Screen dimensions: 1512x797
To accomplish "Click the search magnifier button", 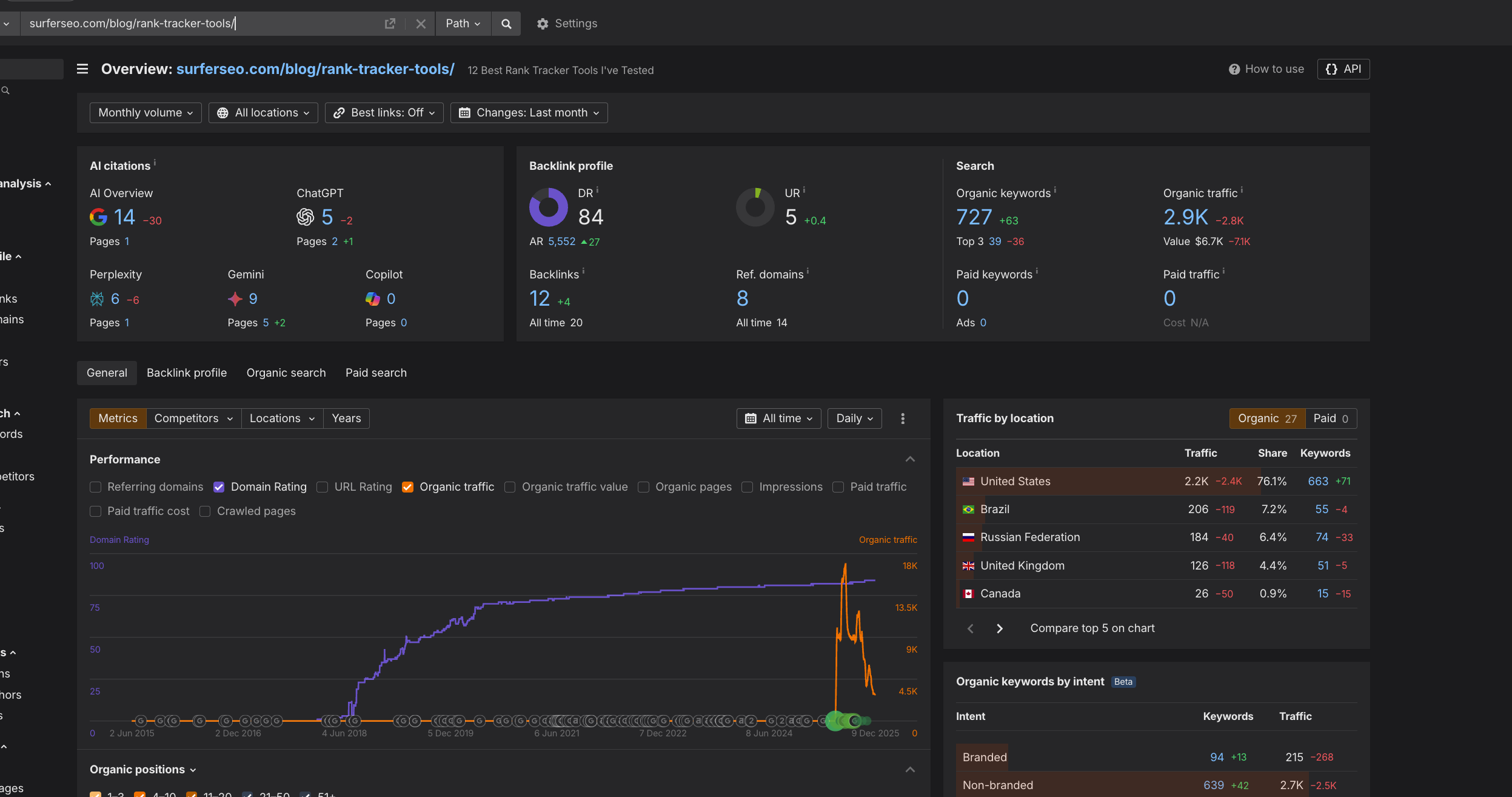I will click(506, 24).
